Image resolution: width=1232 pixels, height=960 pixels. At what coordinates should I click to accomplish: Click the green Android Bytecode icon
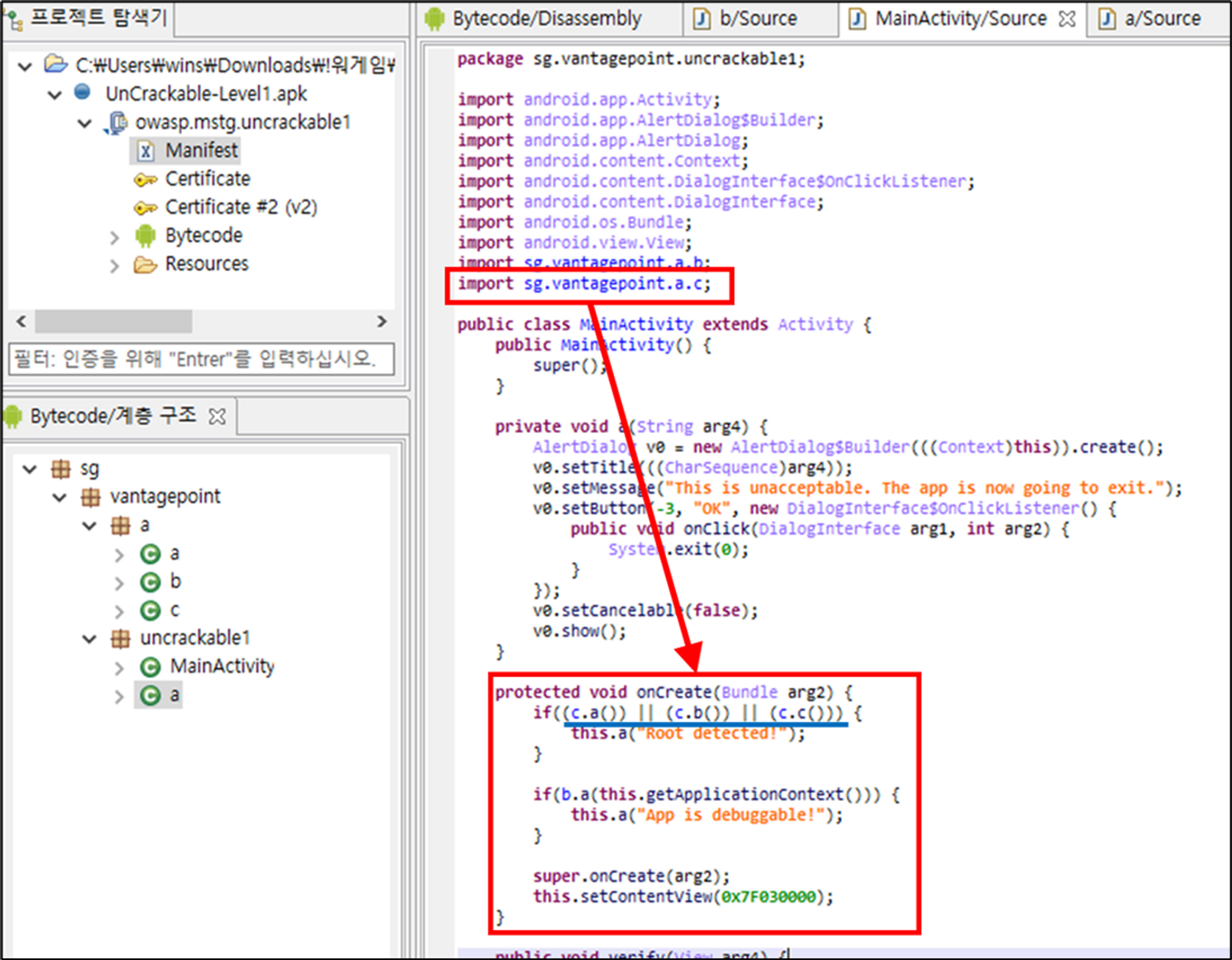pyautogui.click(x=145, y=236)
